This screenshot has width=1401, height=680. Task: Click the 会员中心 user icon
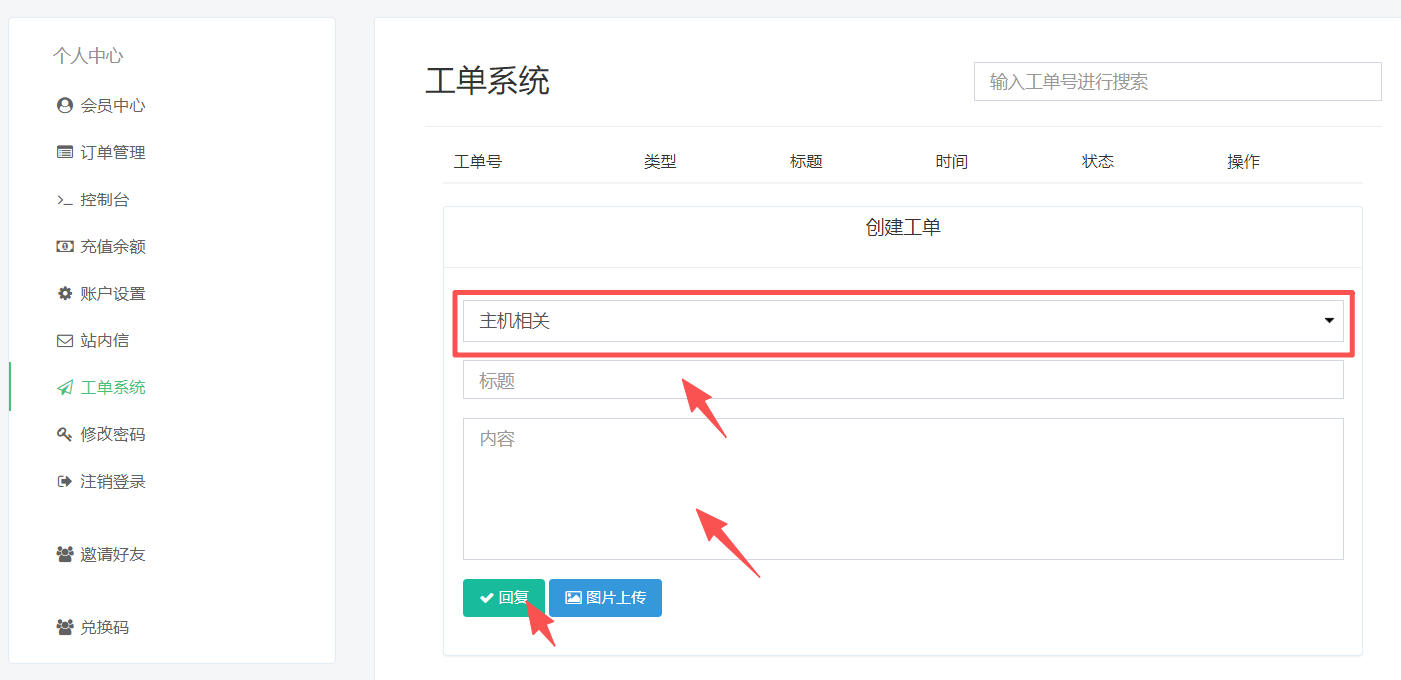65,105
